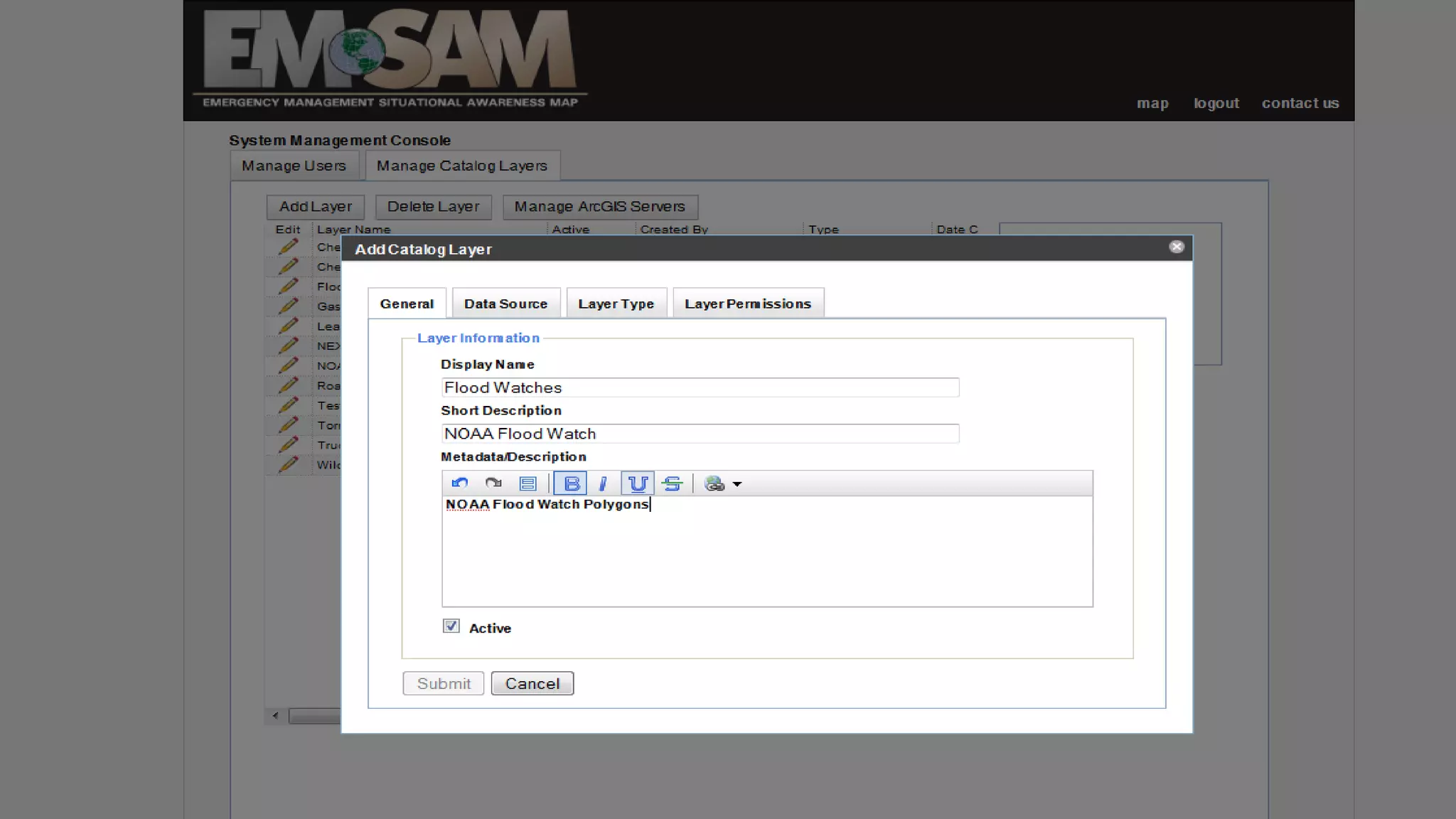The height and width of the screenshot is (819, 1456).
Task: Click the select-all icon in editor toolbar
Action: pyautogui.click(x=528, y=483)
